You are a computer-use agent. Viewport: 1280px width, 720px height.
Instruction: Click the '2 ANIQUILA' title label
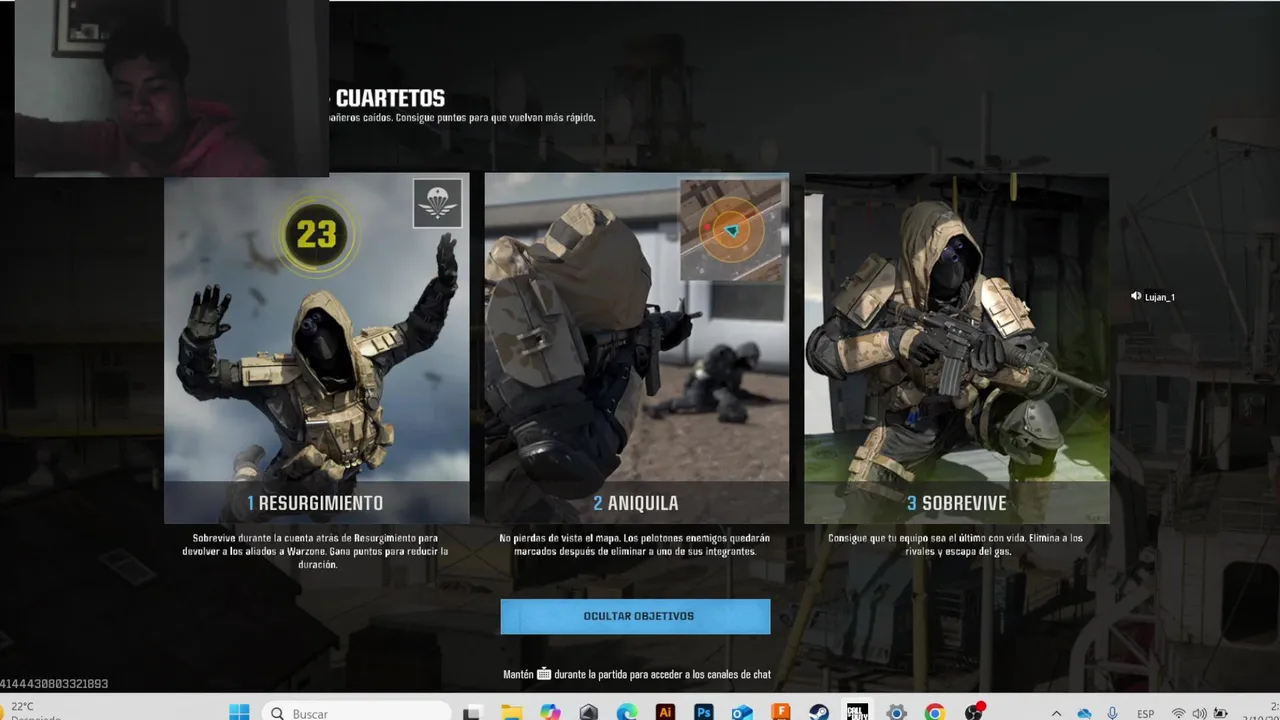[636, 503]
